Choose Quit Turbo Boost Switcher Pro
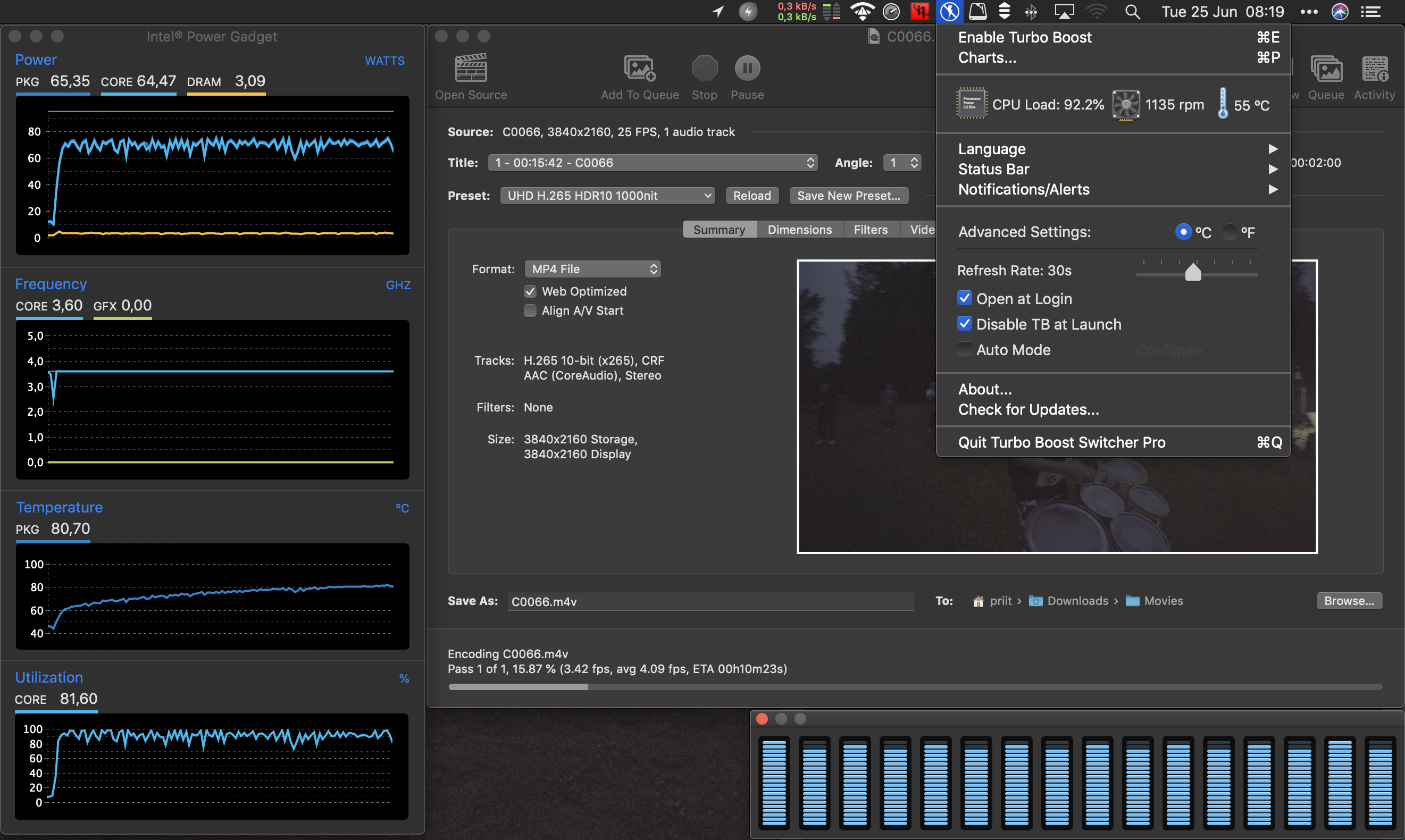The height and width of the screenshot is (840, 1405). click(1113, 443)
